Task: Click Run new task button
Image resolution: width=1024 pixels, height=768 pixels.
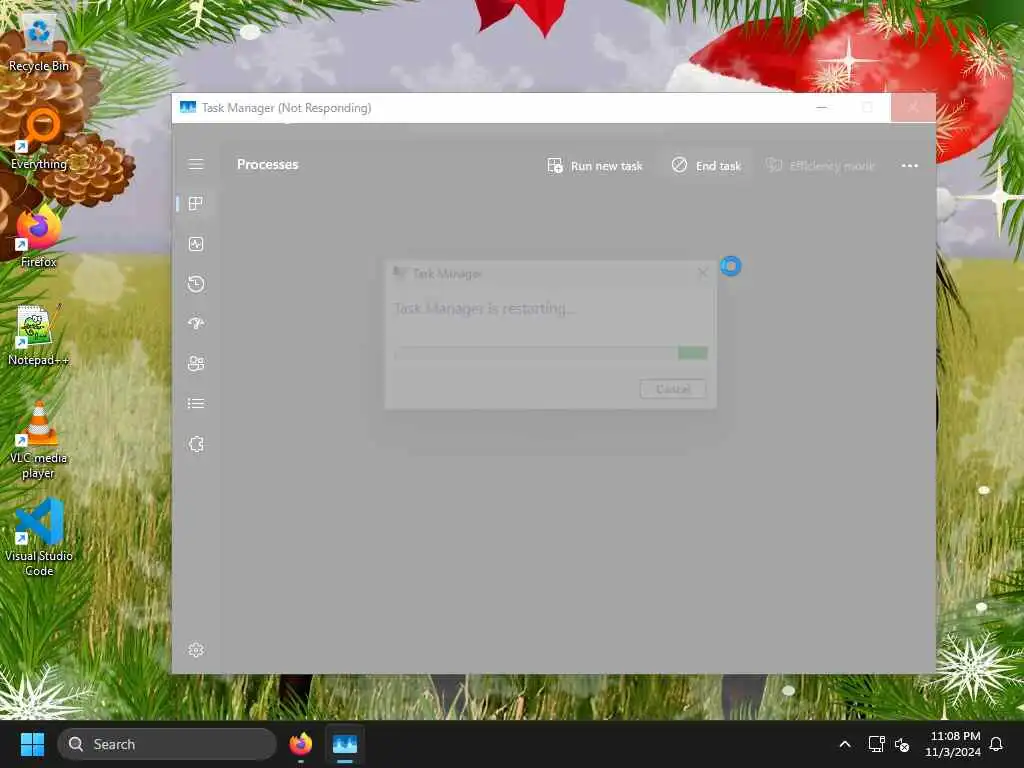Action: (x=595, y=166)
